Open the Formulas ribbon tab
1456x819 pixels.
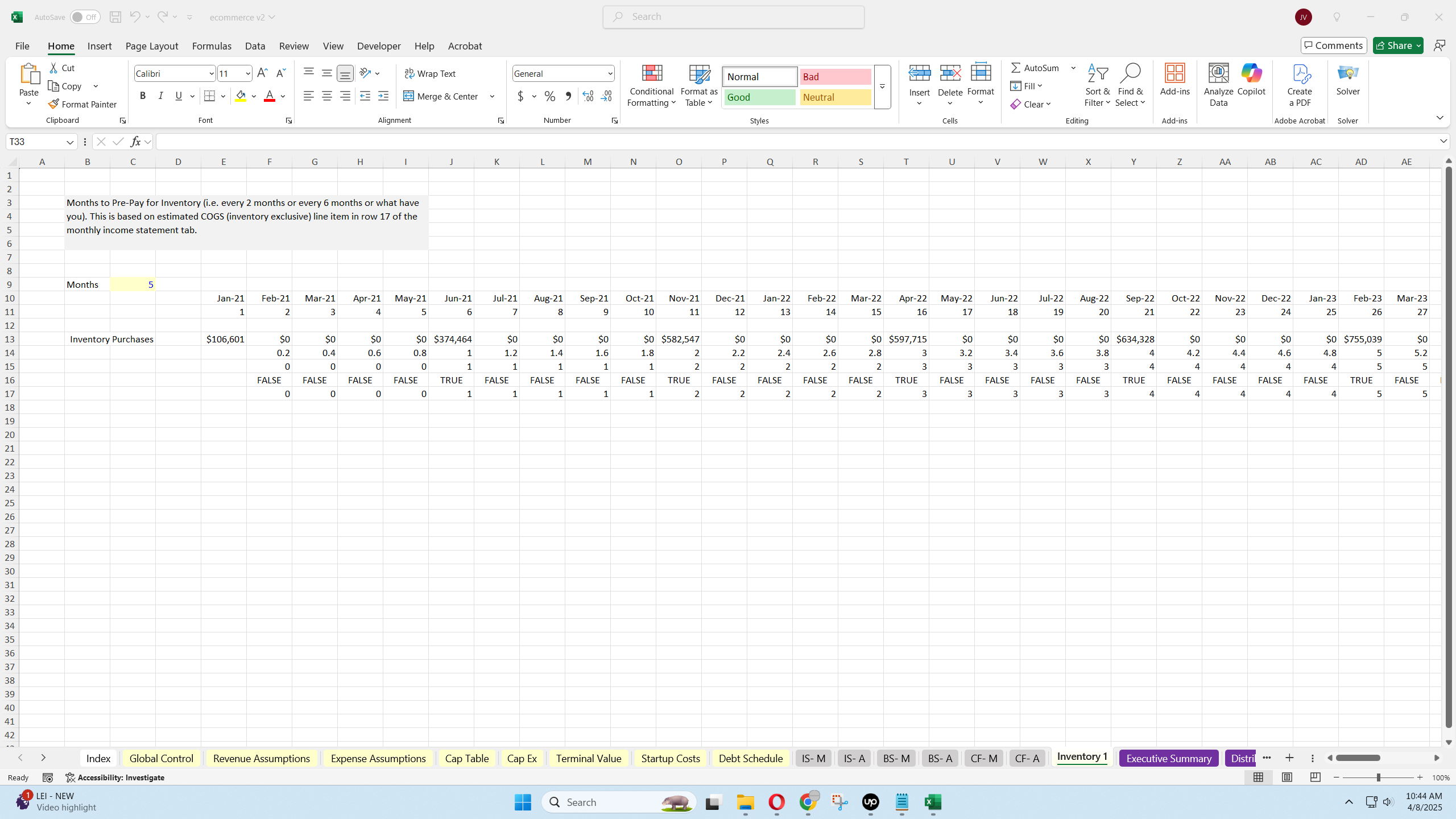pos(212,46)
